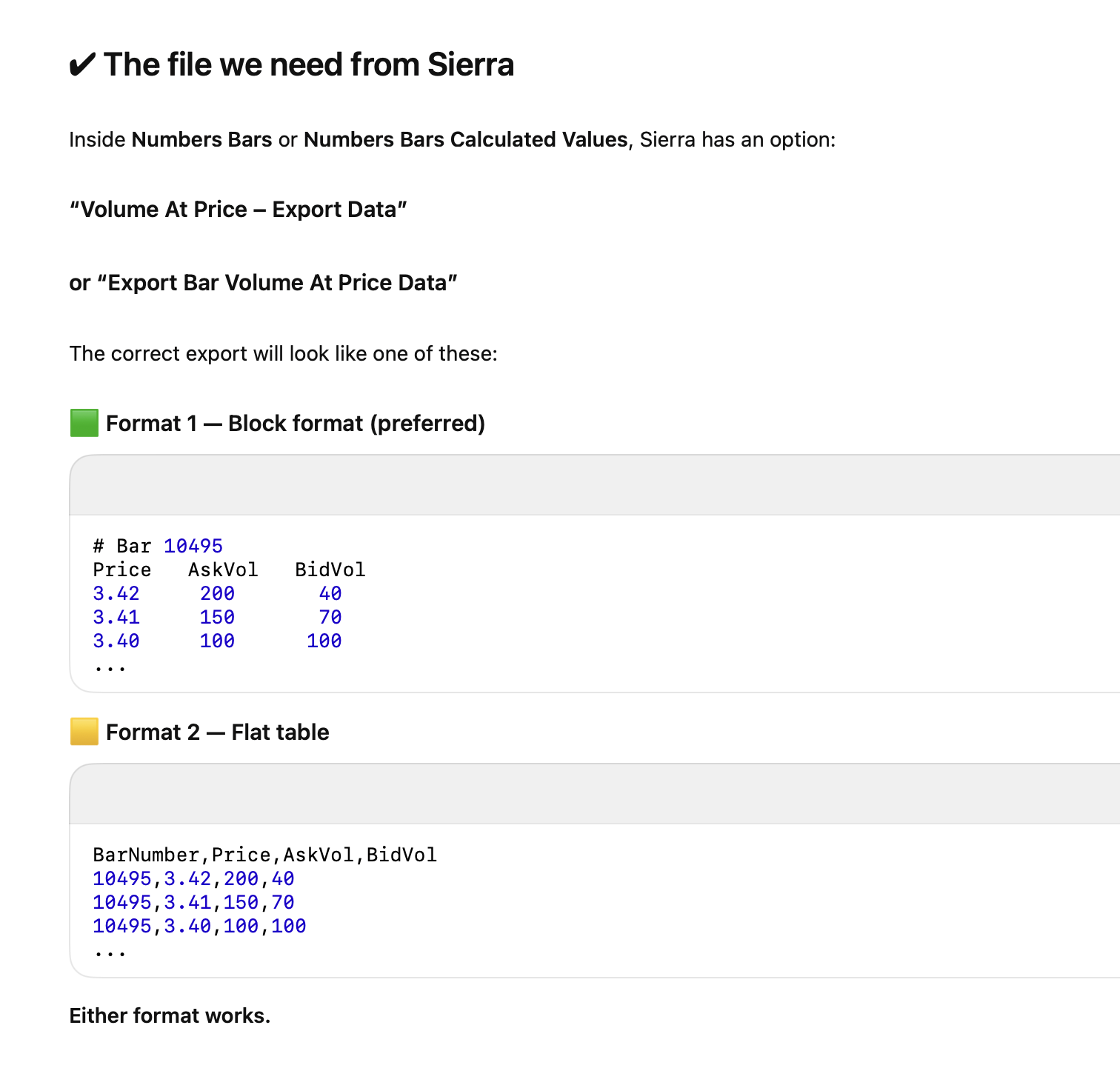The height and width of the screenshot is (1068, 1120).
Task: Click the 3.42 price value in block format
Action: point(116,593)
